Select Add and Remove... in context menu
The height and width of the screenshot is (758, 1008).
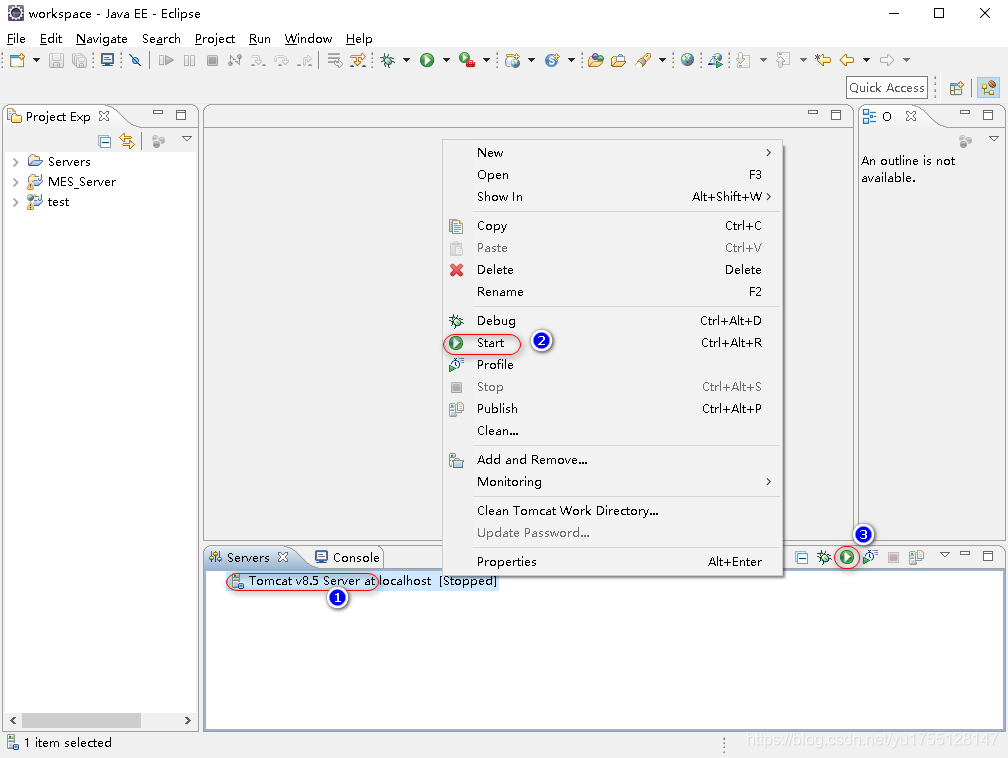(x=531, y=460)
